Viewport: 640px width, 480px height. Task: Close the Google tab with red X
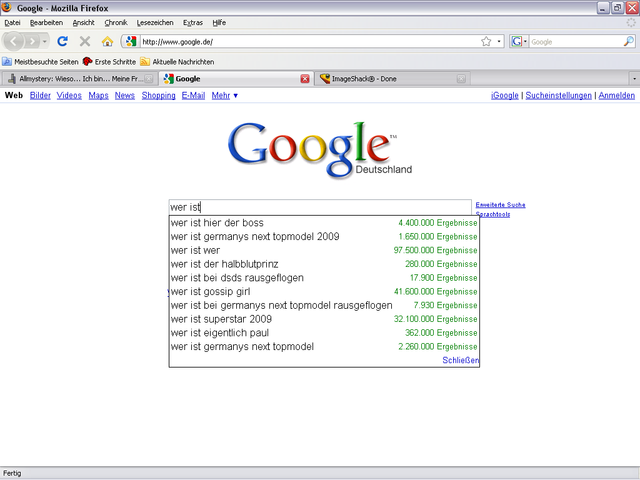point(305,79)
